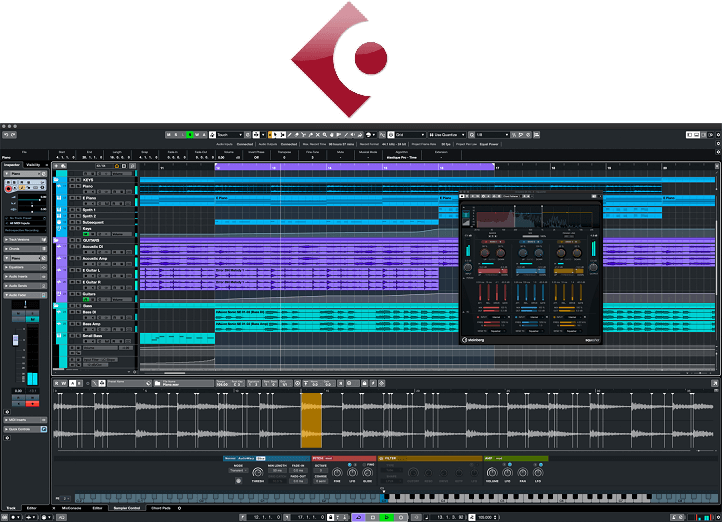Open the Chord Pads tab
Screen dimensions: 722x522
[x=161, y=508]
